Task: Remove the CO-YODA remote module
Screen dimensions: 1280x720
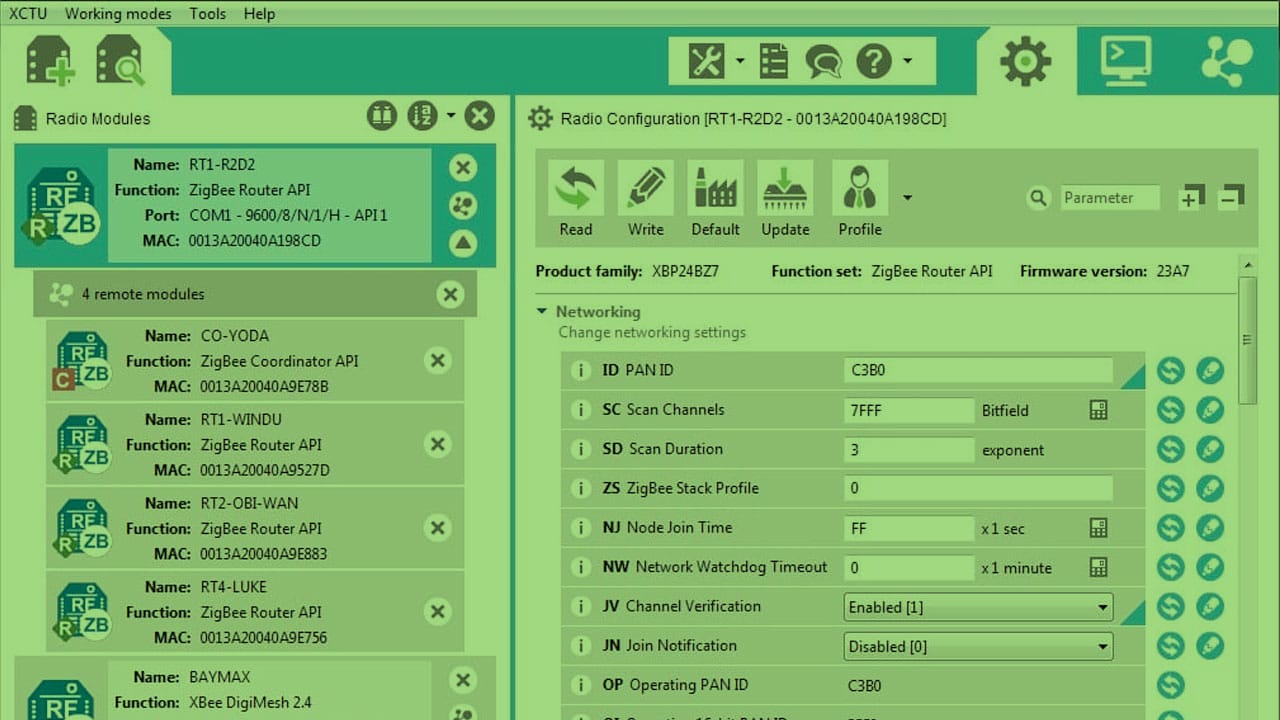Action: pos(437,361)
